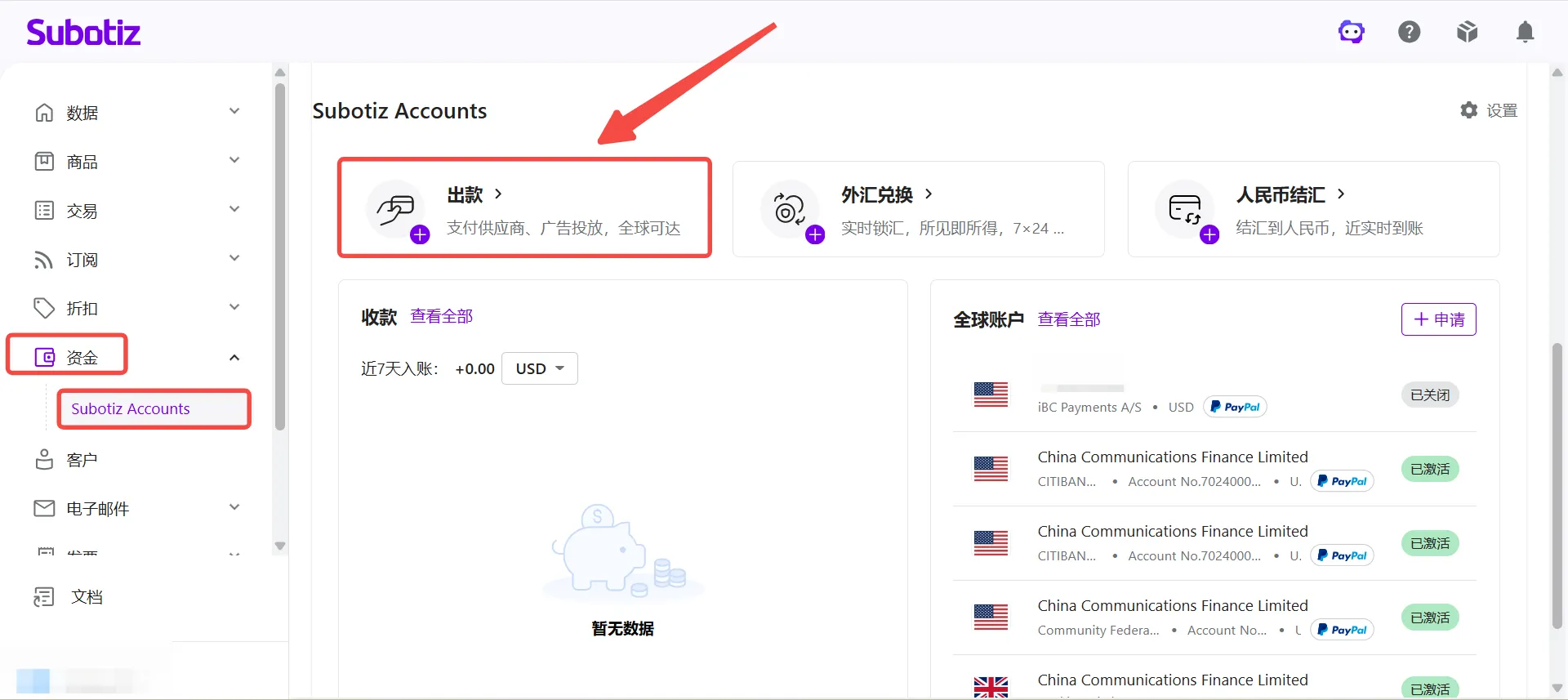Viewport: 1568px width, 700px height.
Task: Expand the 商品 menu chevron
Action: click(x=234, y=160)
